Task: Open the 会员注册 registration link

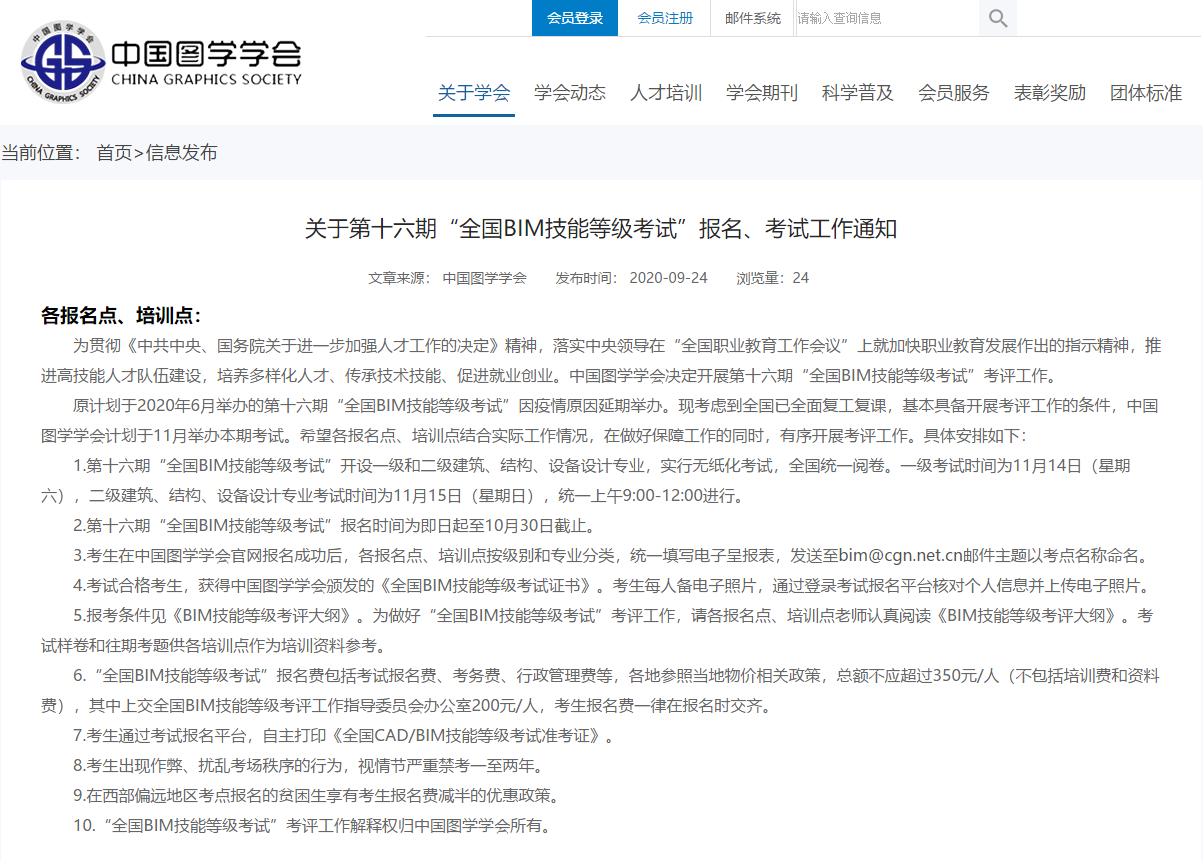Action: (665, 18)
